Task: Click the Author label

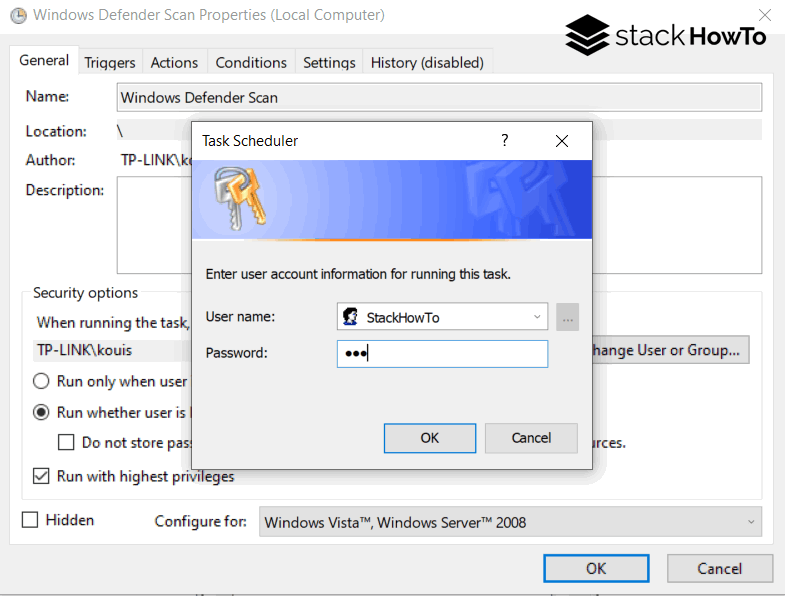Action: (51, 160)
